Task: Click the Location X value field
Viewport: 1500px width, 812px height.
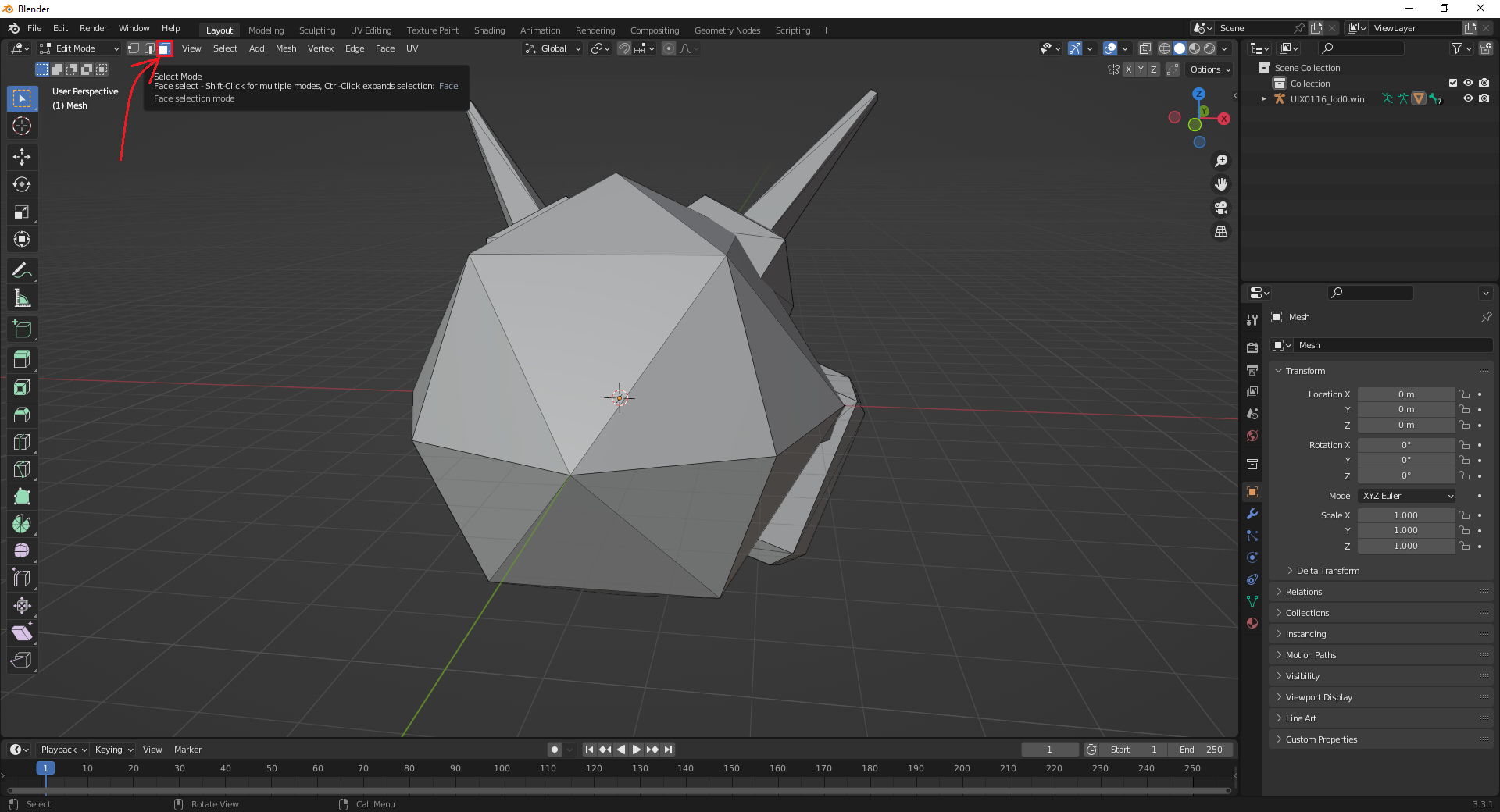Action: click(1406, 394)
